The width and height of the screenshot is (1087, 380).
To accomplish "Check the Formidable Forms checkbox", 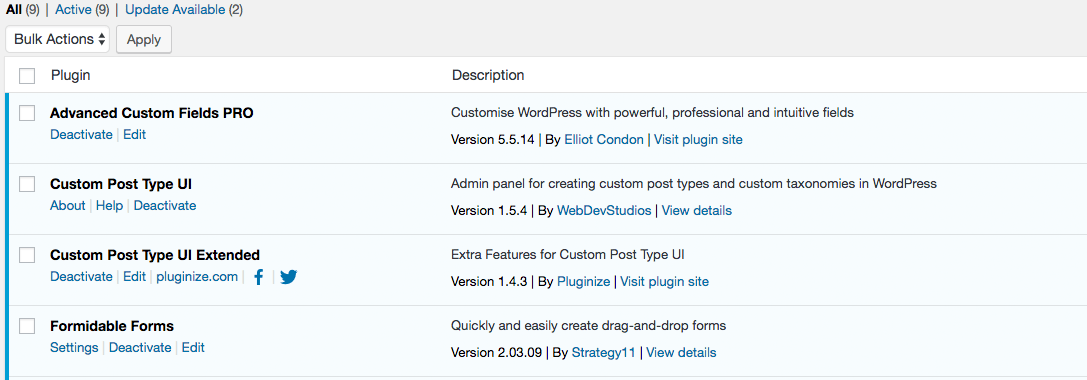I will pos(27,326).
